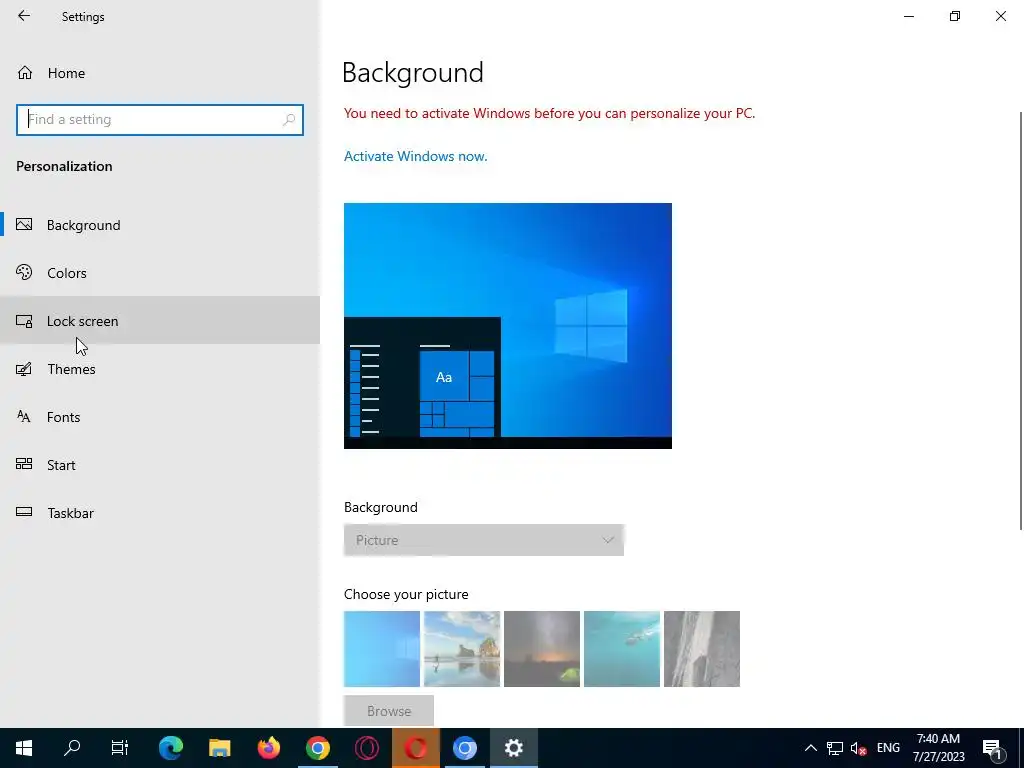Viewport: 1024px width, 768px height.
Task: Click the Colors palette icon
Action: tap(24, 272)
